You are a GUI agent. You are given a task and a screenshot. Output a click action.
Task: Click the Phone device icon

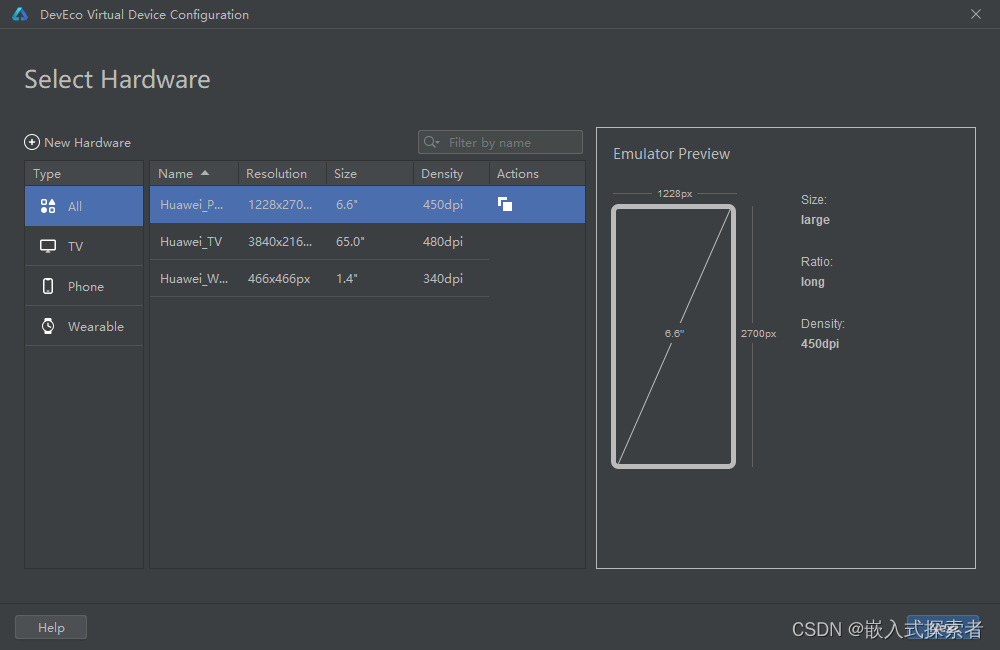(48, 286)
